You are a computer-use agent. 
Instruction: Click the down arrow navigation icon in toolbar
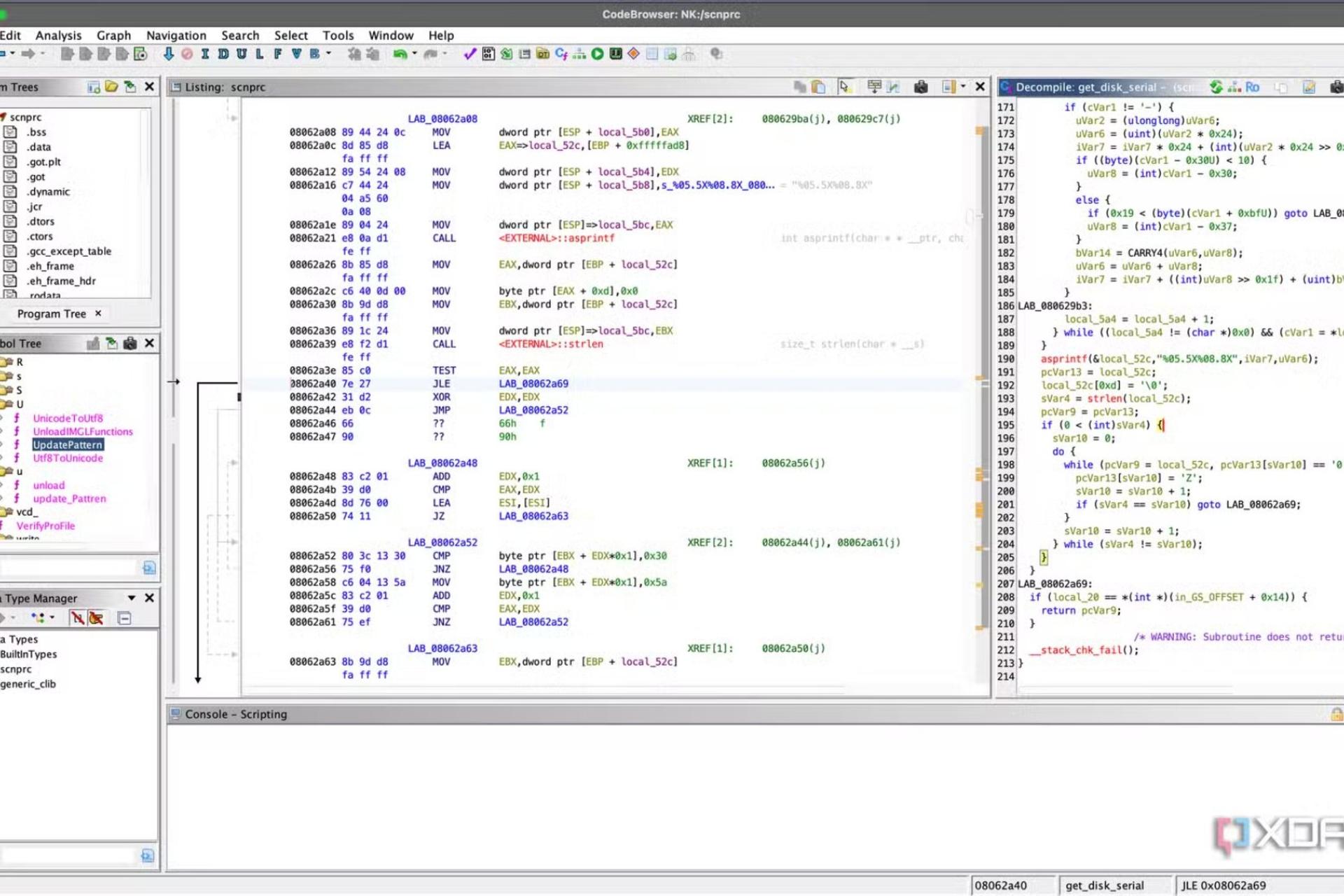pos(169,54)
